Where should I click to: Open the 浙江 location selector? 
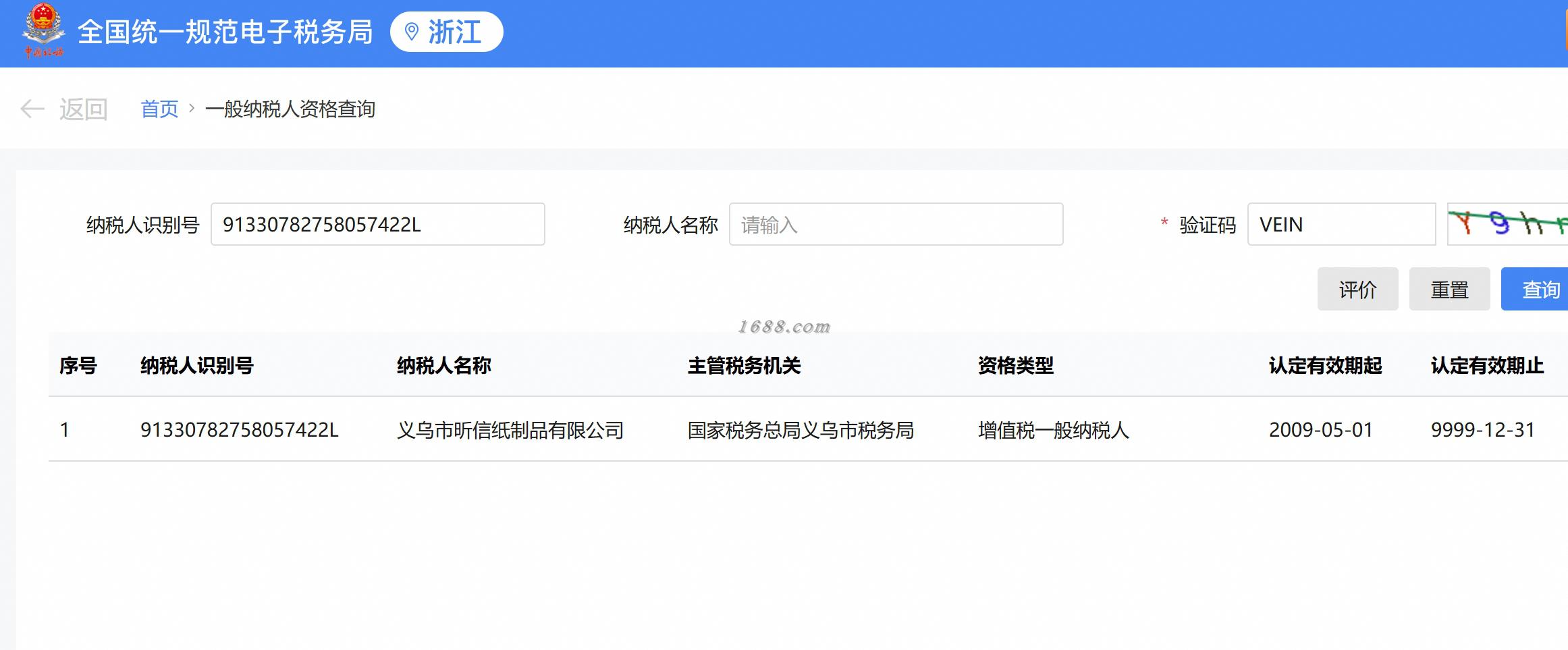pyautogui.click(x=447, y=32)
